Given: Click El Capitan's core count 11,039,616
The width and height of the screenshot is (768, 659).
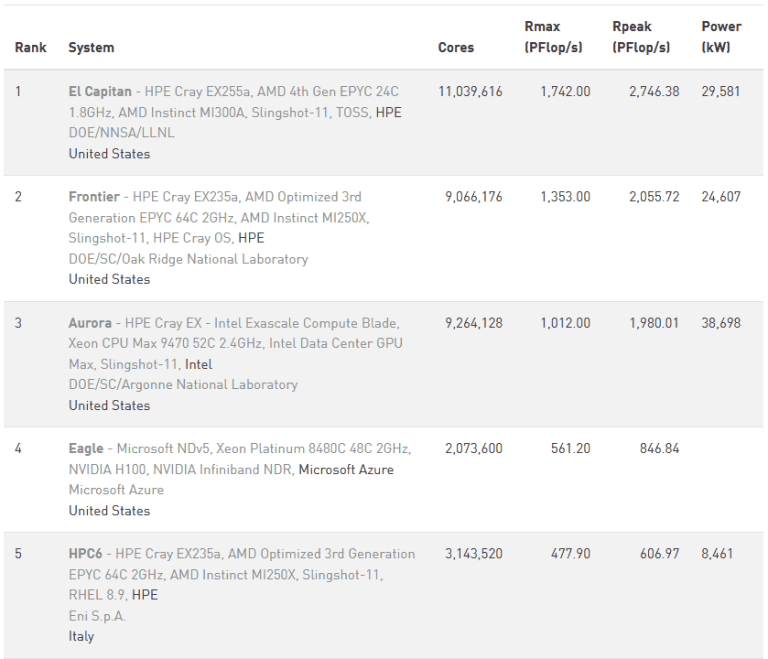Looking at the screenshot, I should pos(470,91).
